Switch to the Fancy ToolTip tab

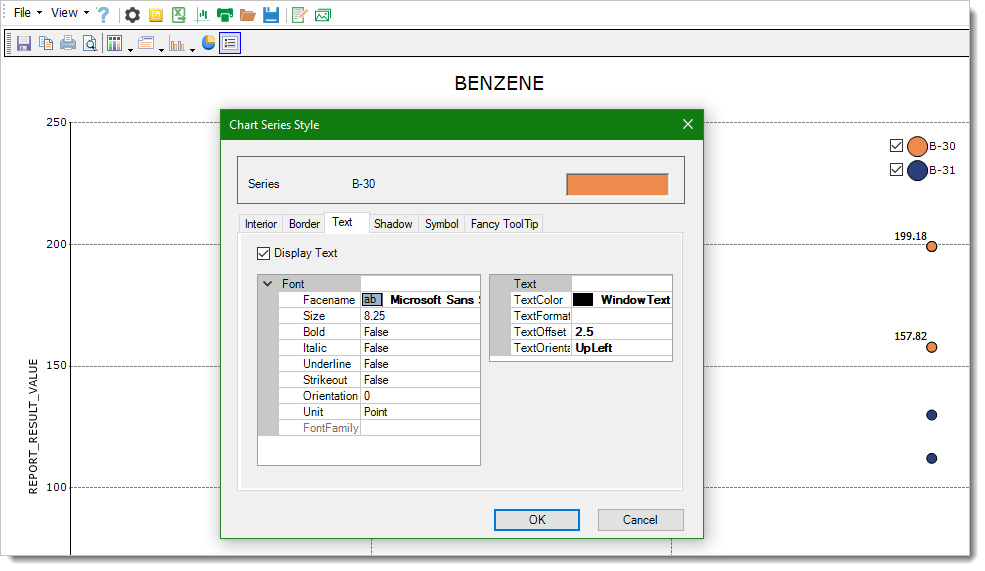click(504, 224)
